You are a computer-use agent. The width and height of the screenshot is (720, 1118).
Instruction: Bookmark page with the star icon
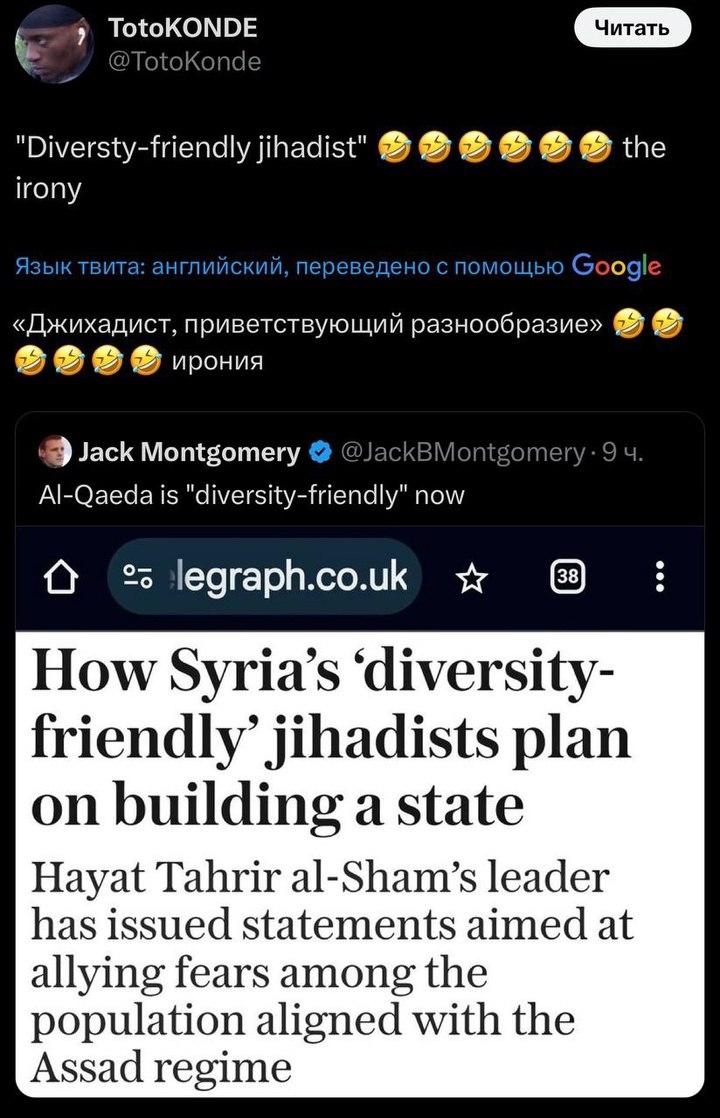pos(472,578)
